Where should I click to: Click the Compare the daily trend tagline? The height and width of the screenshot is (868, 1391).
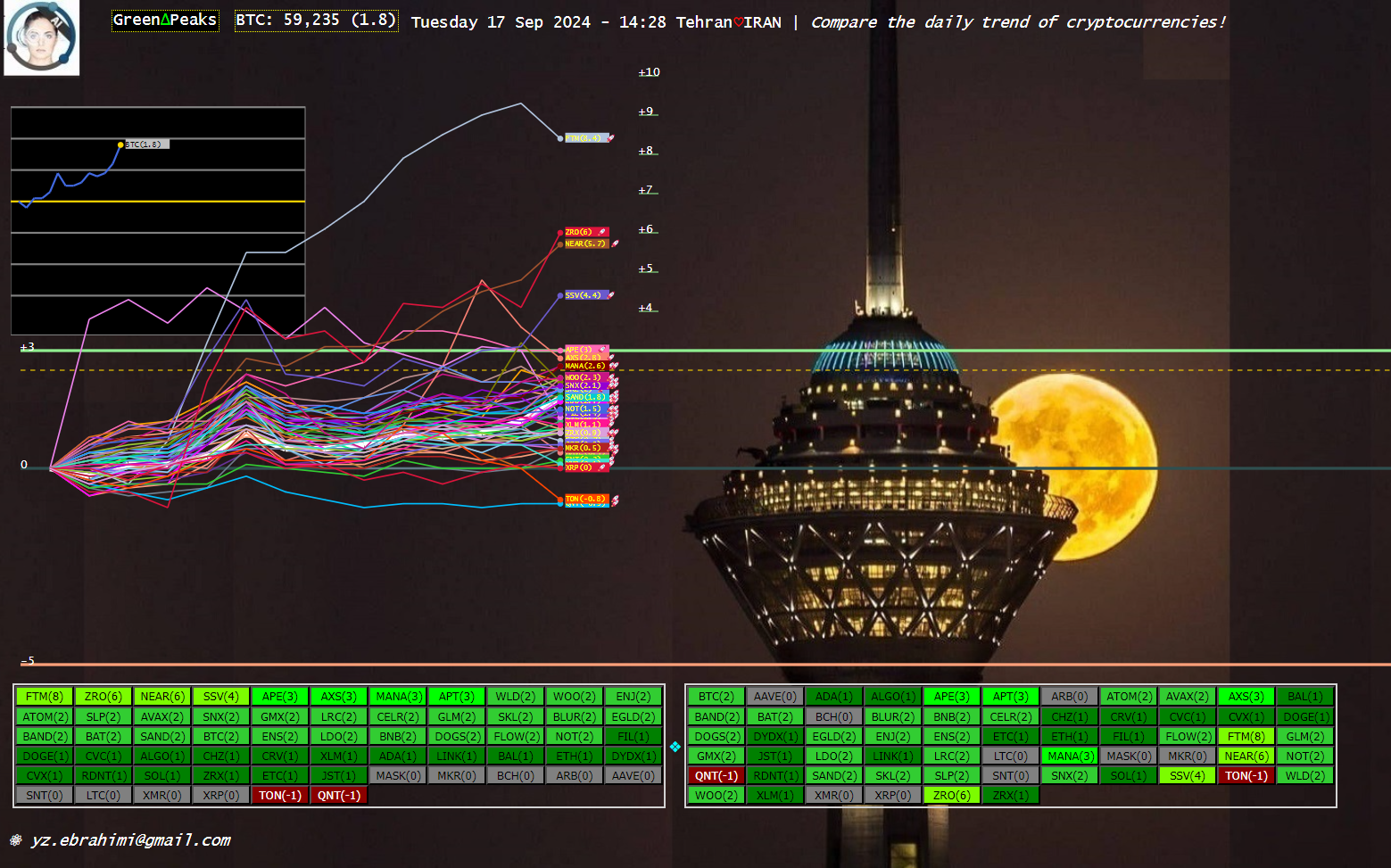point(1018,22)
